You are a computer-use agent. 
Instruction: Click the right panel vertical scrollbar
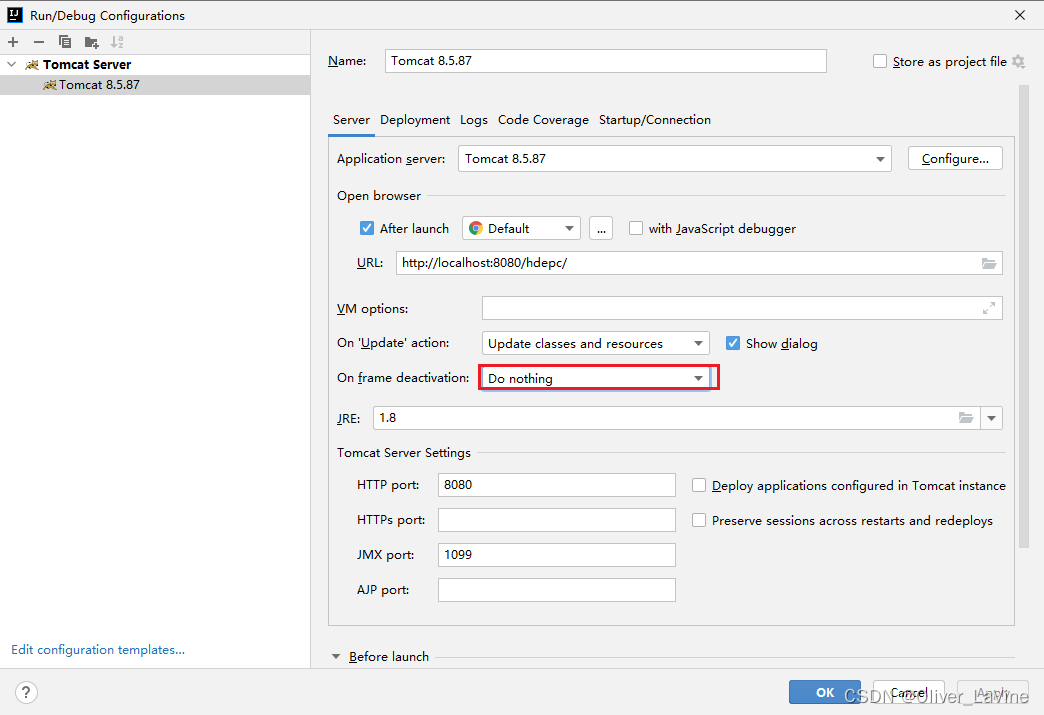click(x=1024, y=317)
